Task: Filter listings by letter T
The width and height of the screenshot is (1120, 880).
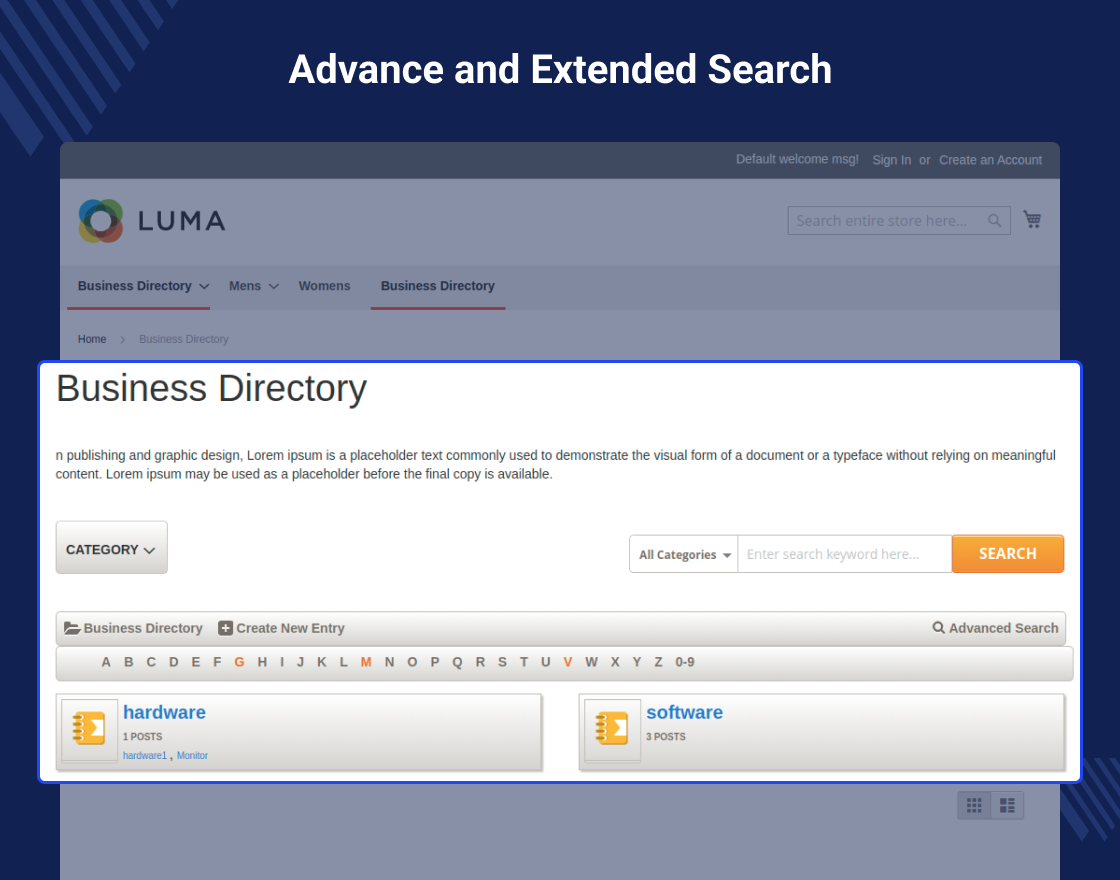Action: [524, 662]
